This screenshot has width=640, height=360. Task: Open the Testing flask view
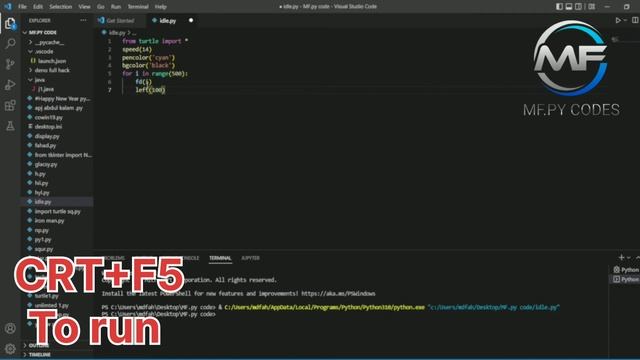[x=10, y=126]
